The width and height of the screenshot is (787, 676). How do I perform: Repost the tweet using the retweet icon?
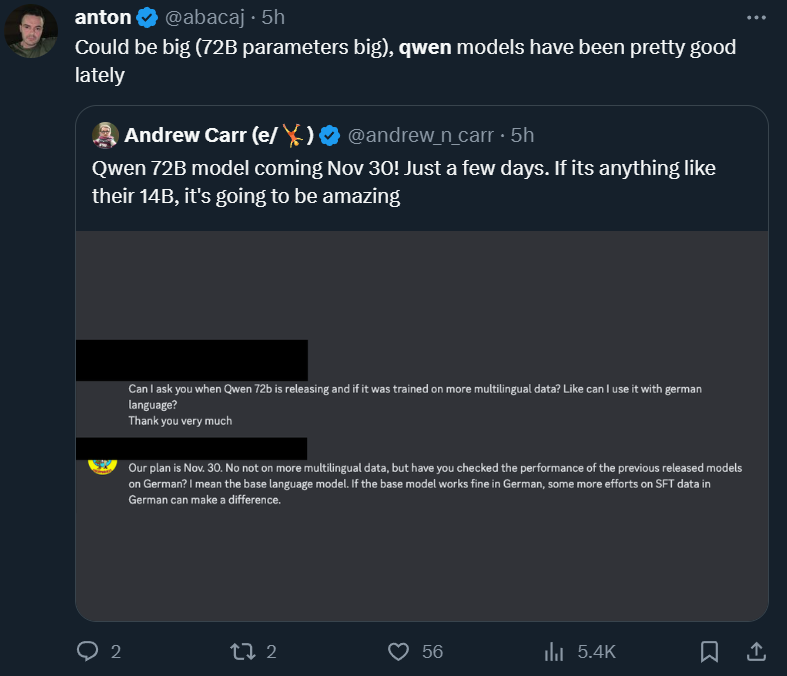243,651
